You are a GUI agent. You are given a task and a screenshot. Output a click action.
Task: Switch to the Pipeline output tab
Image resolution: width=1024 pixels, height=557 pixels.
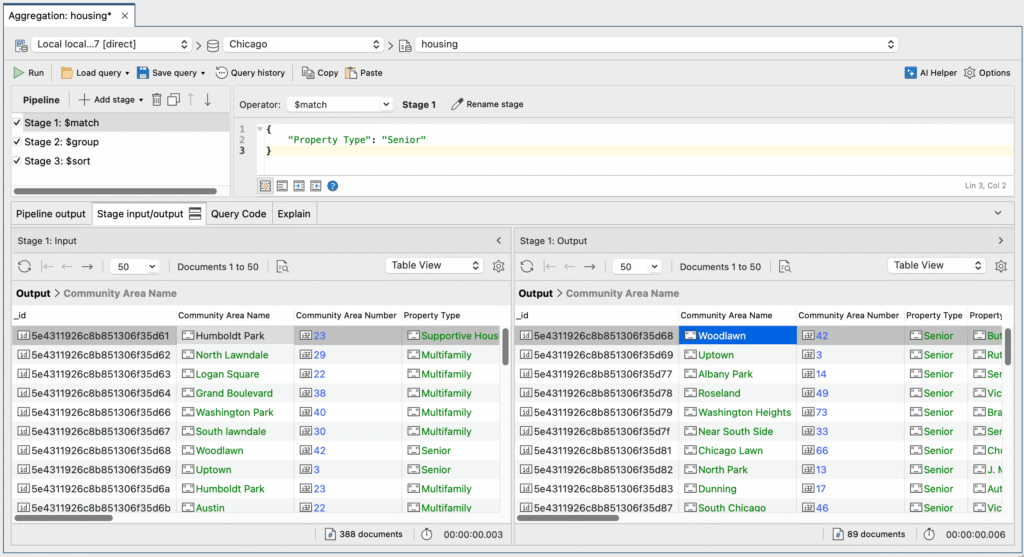pyautogui.click(x=51, y=214)
